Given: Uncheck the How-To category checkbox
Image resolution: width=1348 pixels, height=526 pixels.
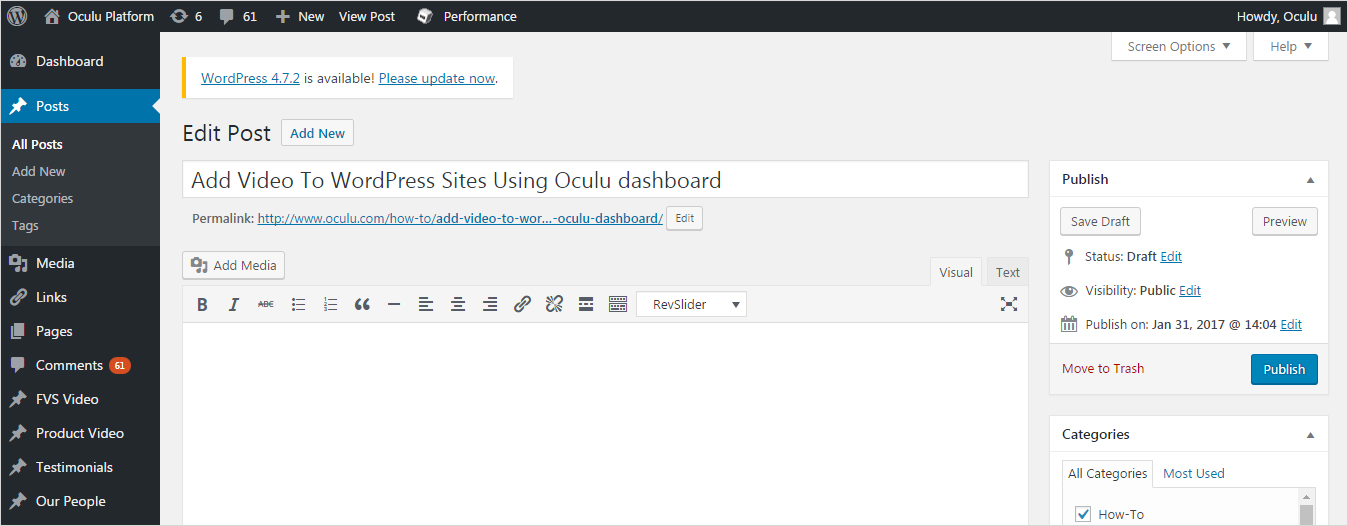Looking at the screenshot, I should point(1083,514).
